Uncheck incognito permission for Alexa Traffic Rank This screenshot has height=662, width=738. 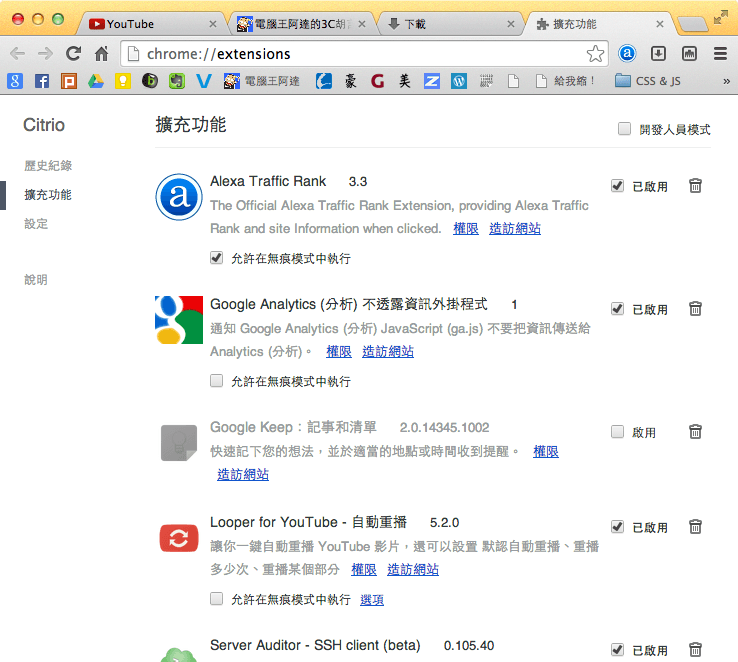tap(217, 258)
